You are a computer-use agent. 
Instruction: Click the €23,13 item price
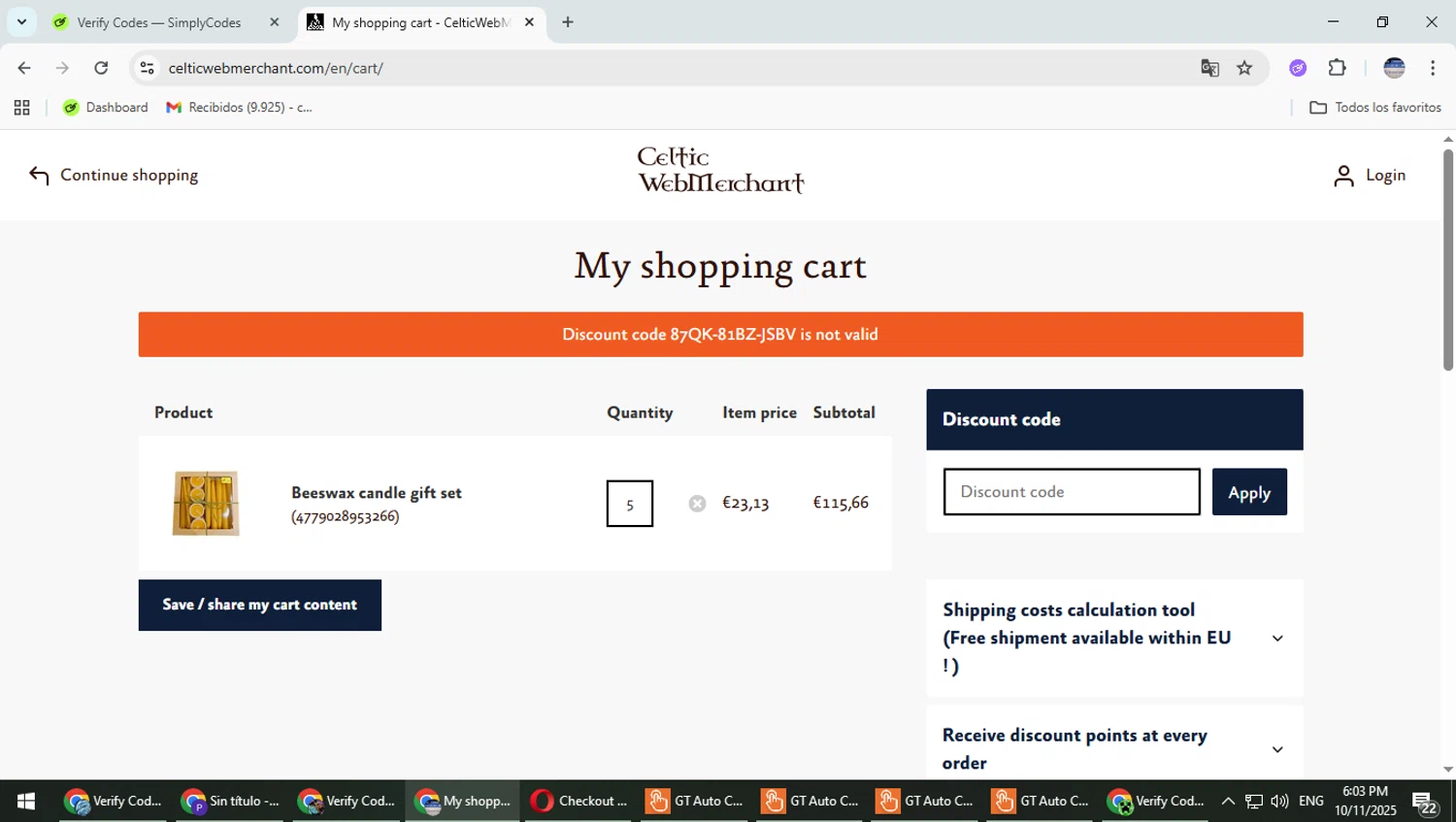point(745,503)
